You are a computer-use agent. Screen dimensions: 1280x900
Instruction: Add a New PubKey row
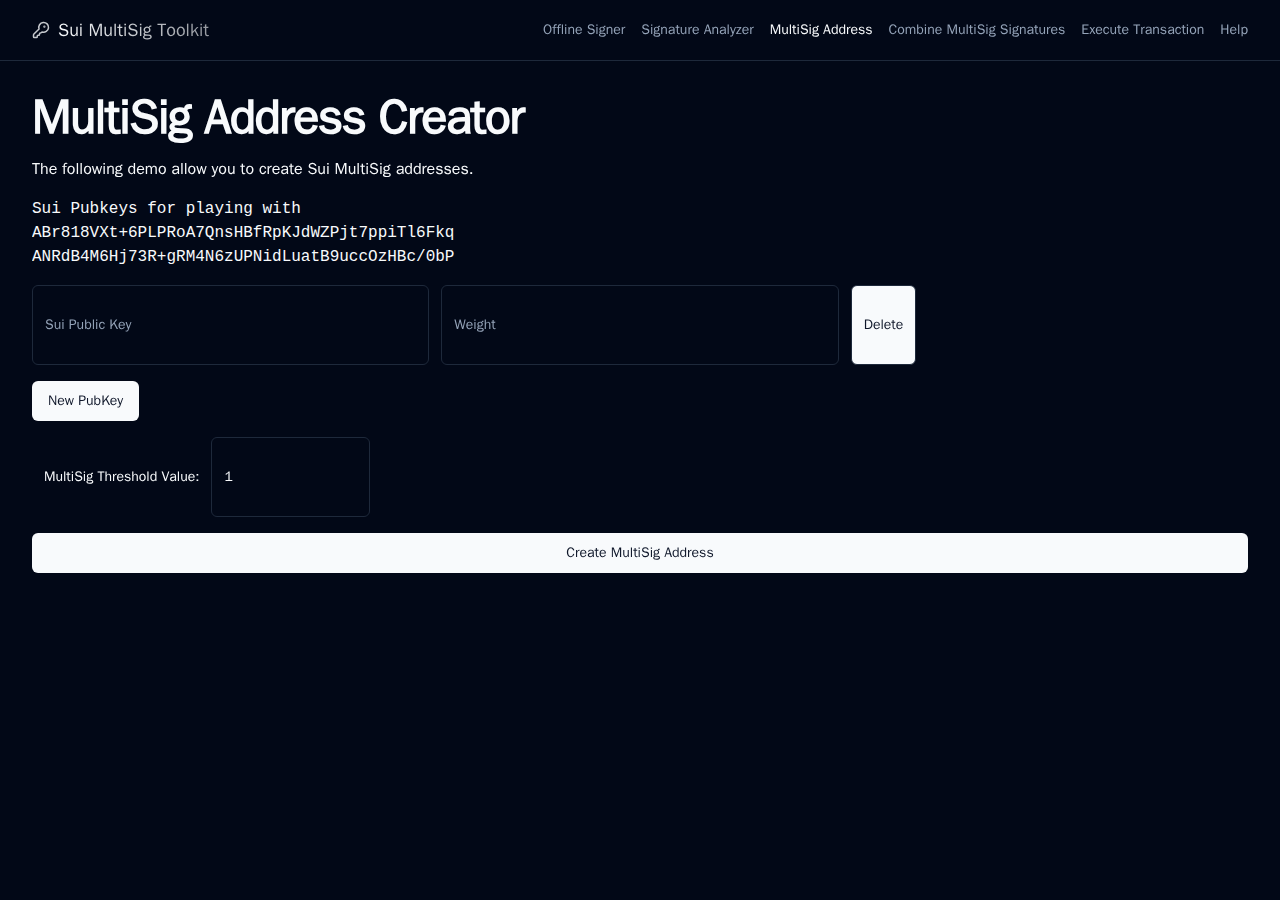pos(85,401)
